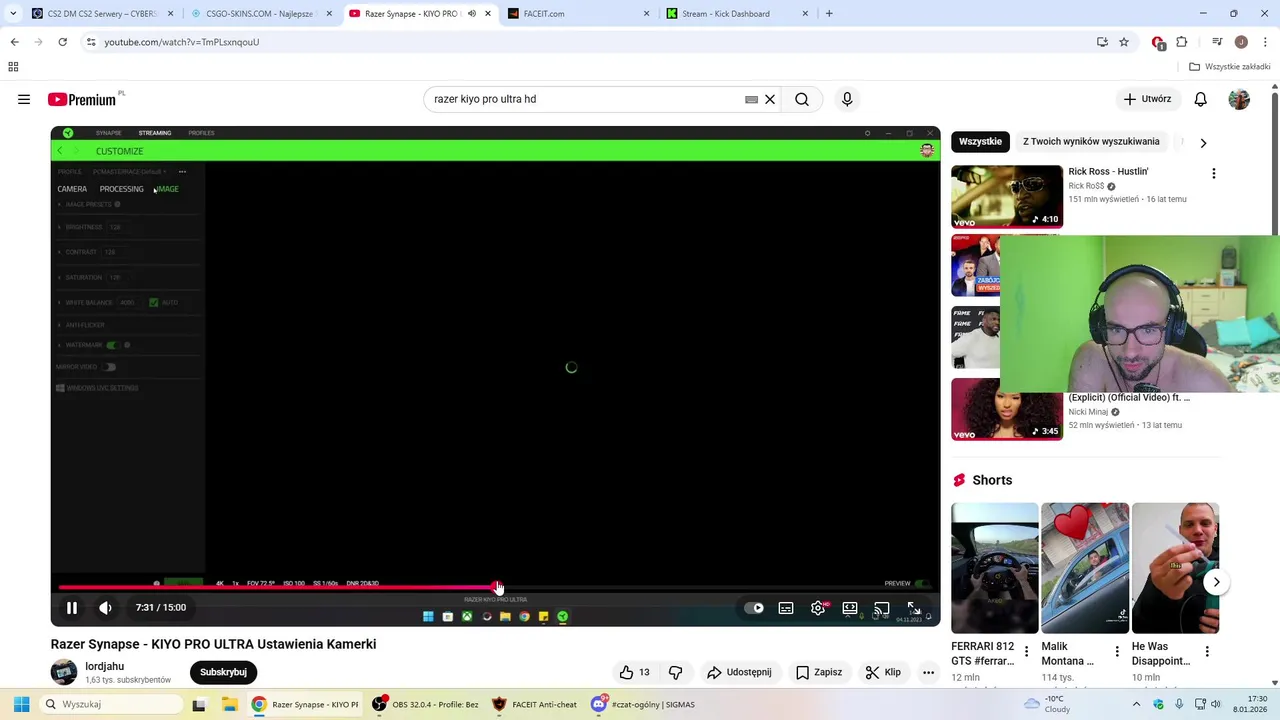The image size is (1280, 720).
Task: Reload the current page
Action: (62, 42)
